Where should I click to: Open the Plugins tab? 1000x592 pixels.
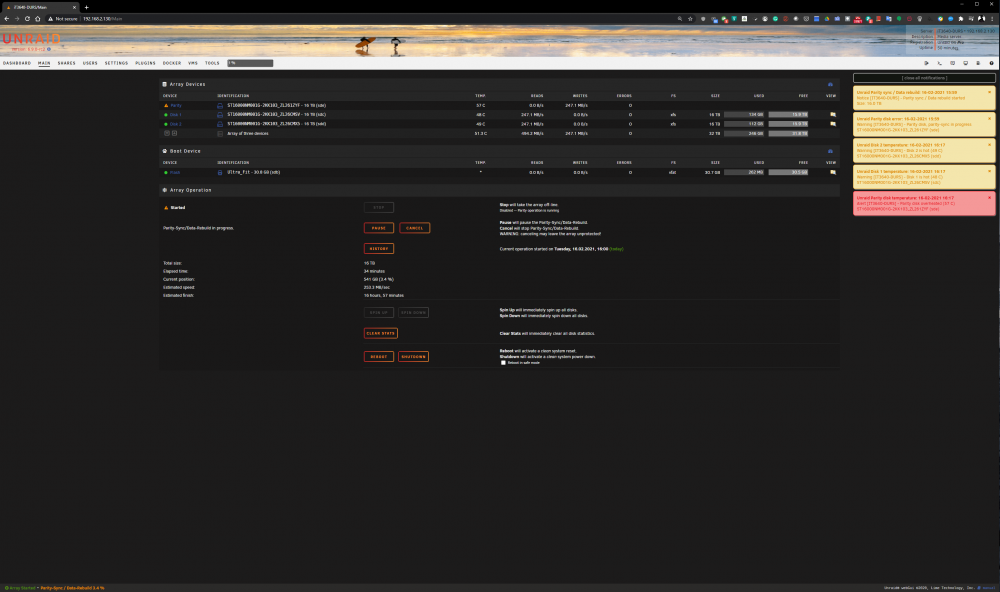tap(145, 63)
